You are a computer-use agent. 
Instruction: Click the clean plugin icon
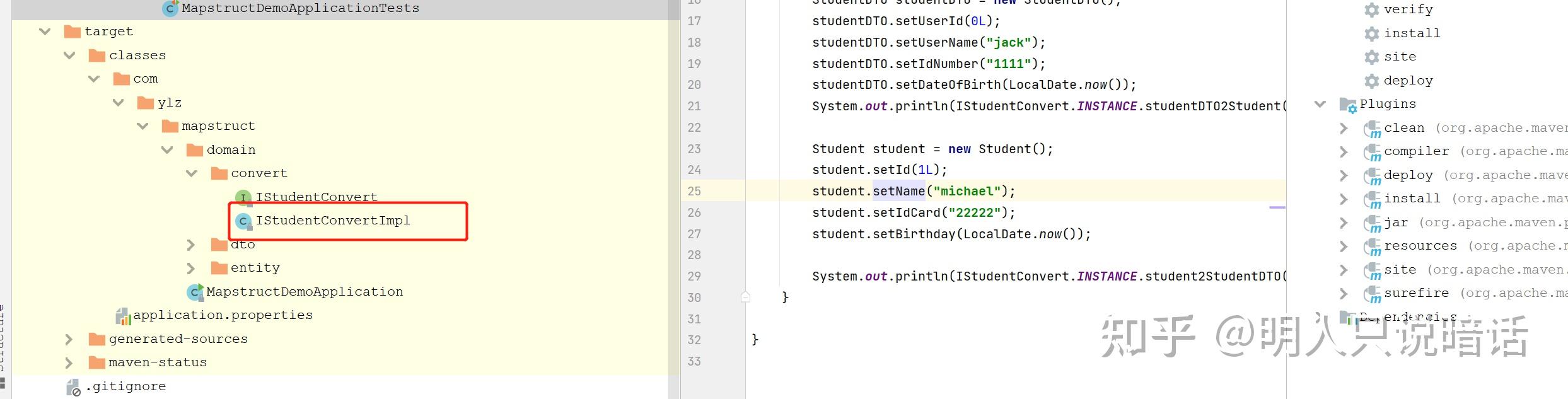tap(1372, 129)
